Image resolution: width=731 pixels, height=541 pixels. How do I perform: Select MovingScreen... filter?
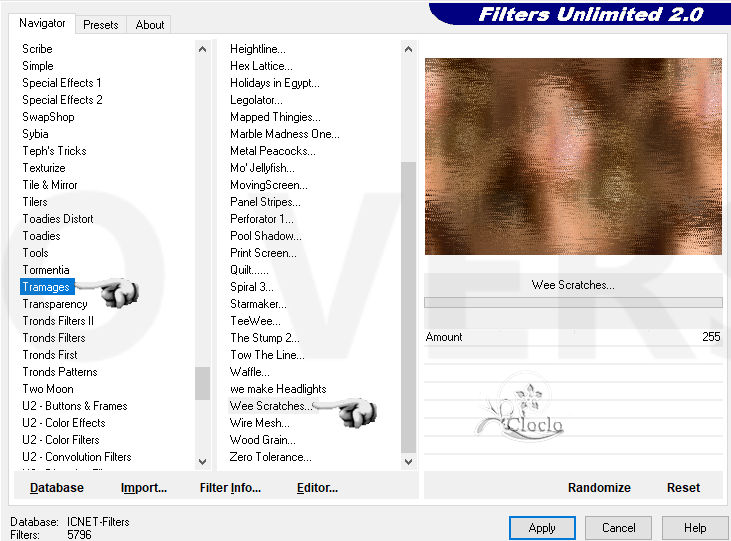click(269, 185)
